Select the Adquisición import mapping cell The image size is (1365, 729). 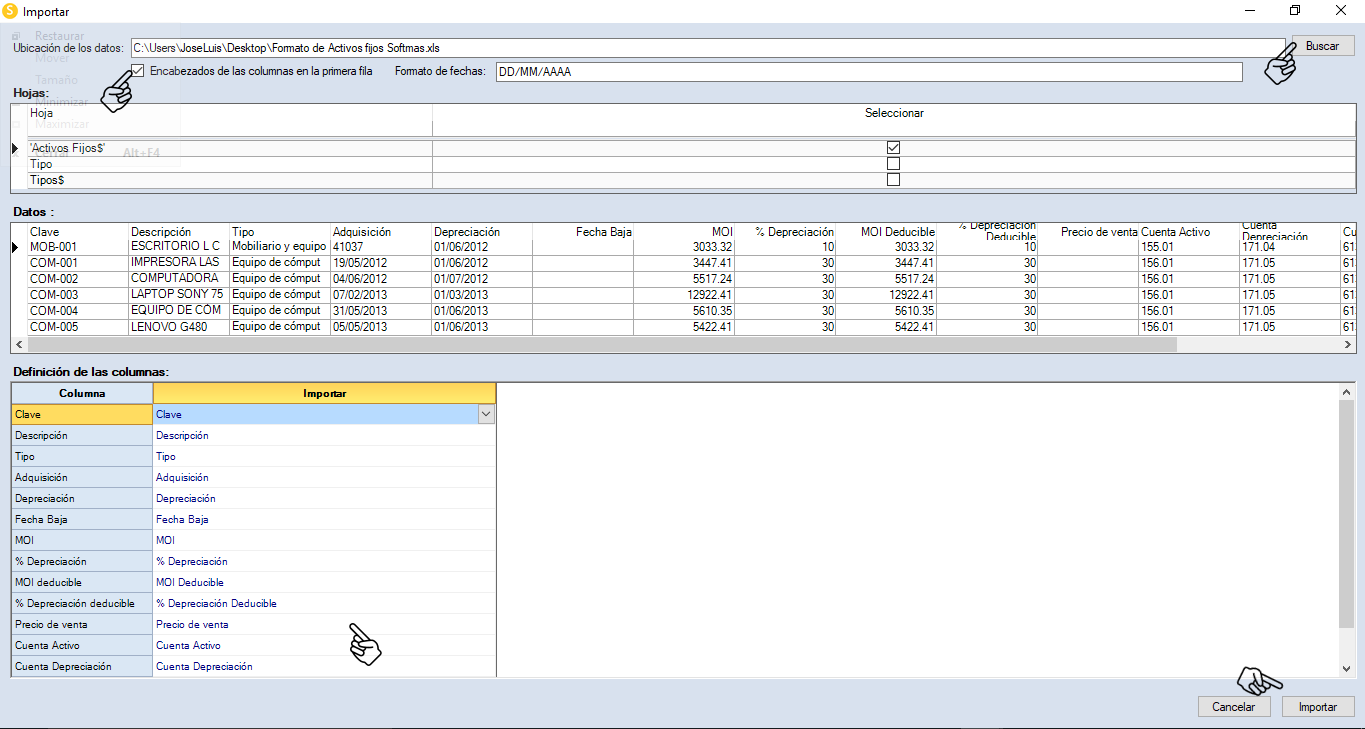pos(324,477)
